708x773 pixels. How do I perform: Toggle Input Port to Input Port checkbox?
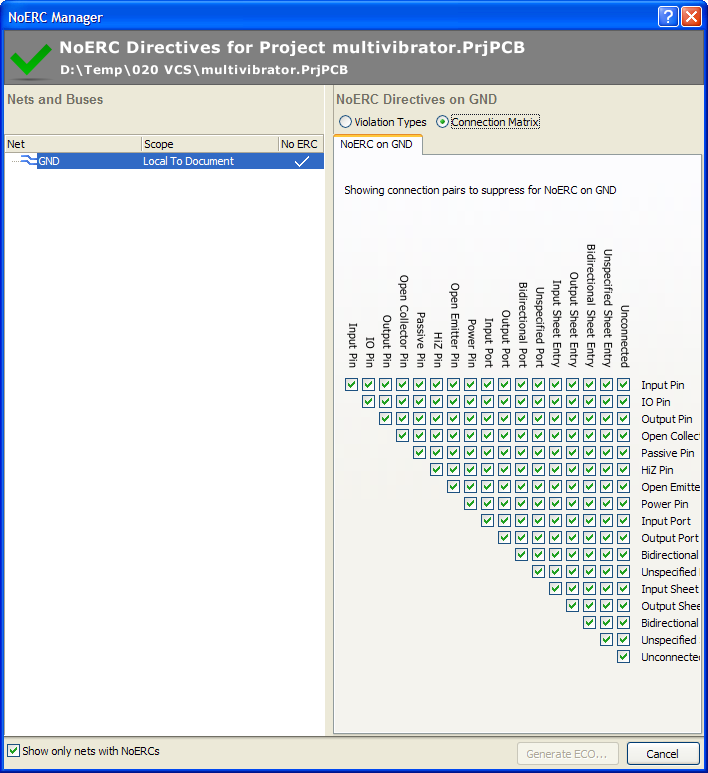(x=487, y=521)
